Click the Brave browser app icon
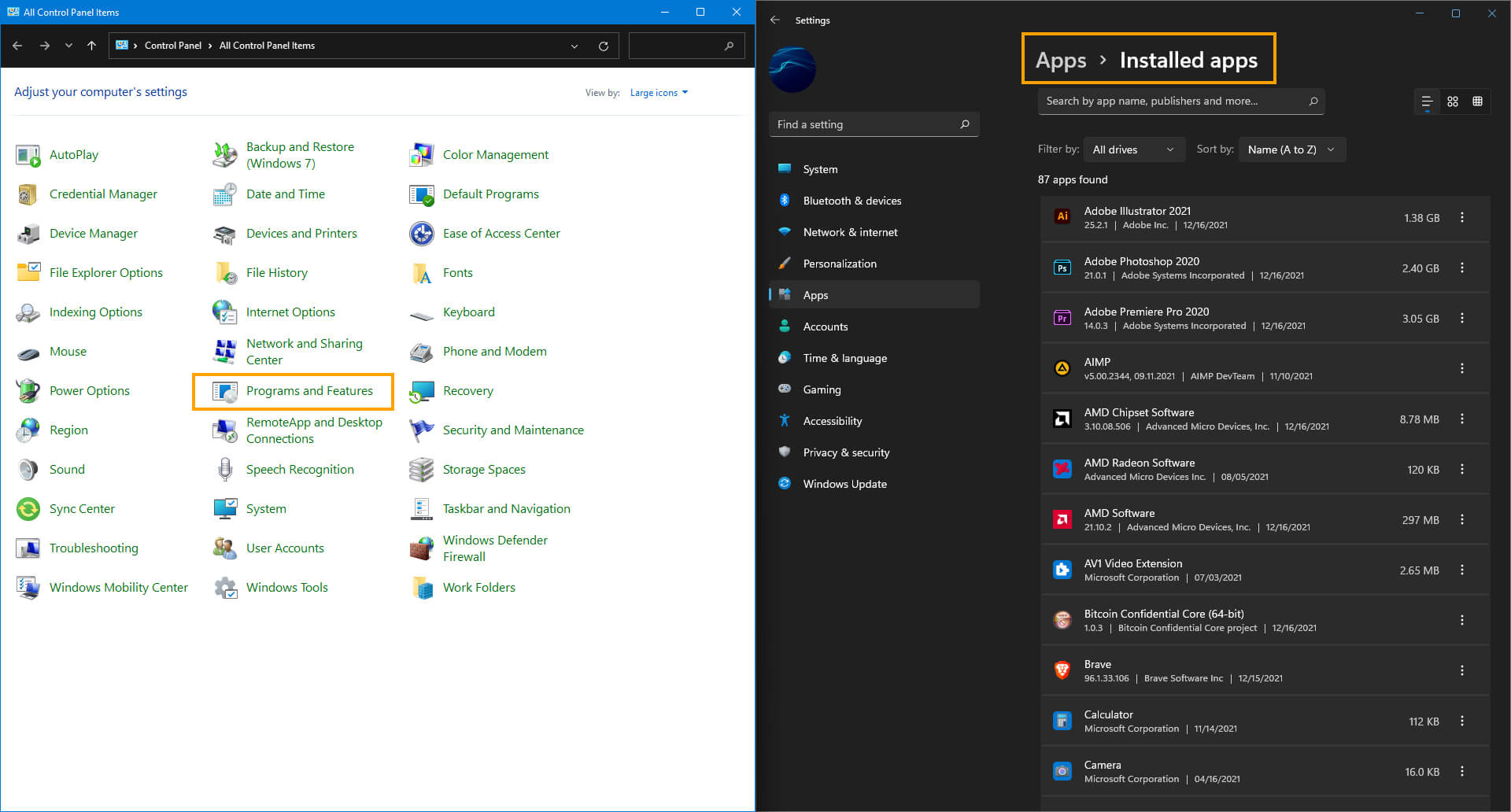 point(1062,670)
